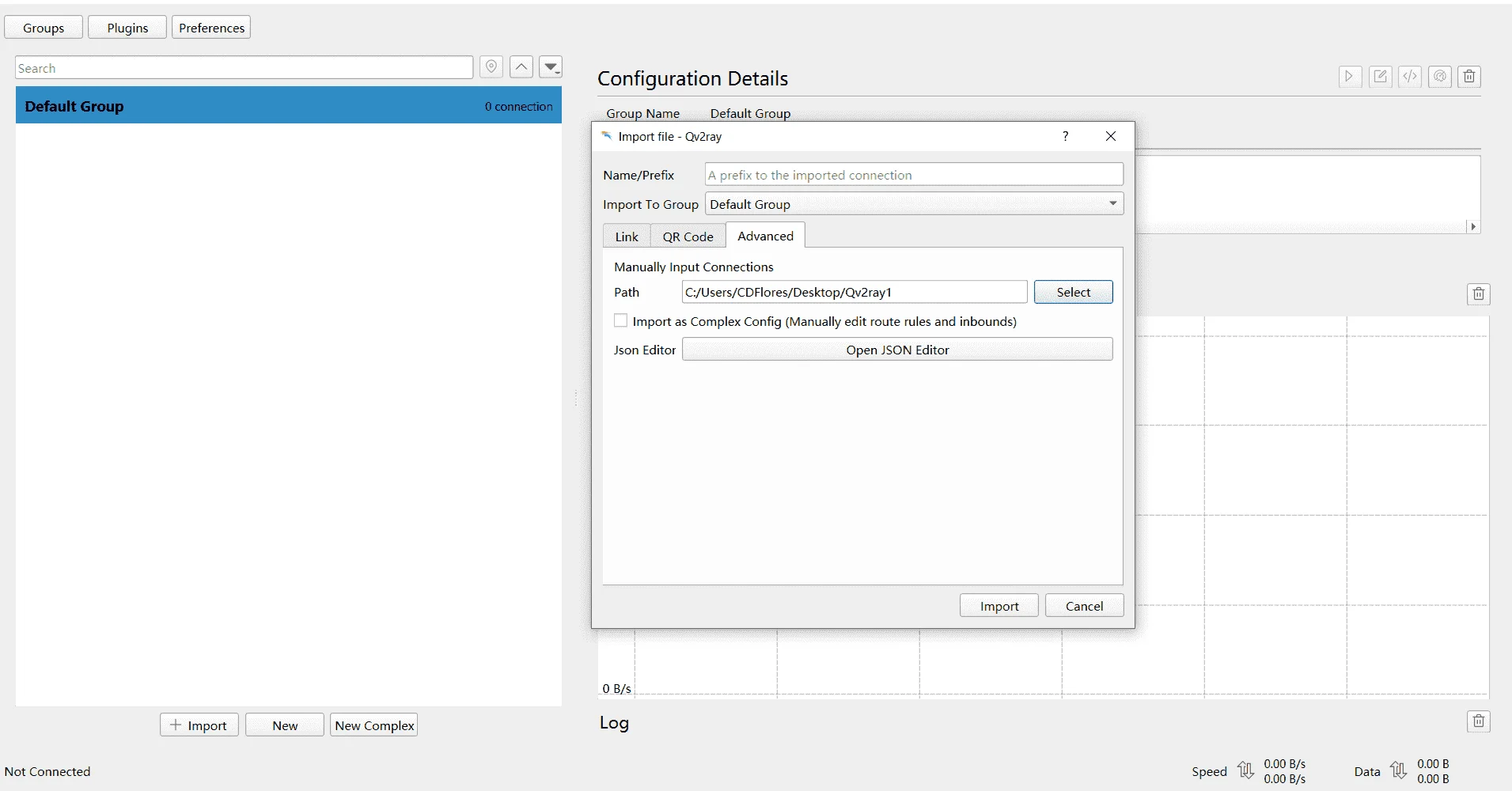The width and height of the screenshot is (1512, 791).
Task: Open the Groups button
Action: (44, 28)
